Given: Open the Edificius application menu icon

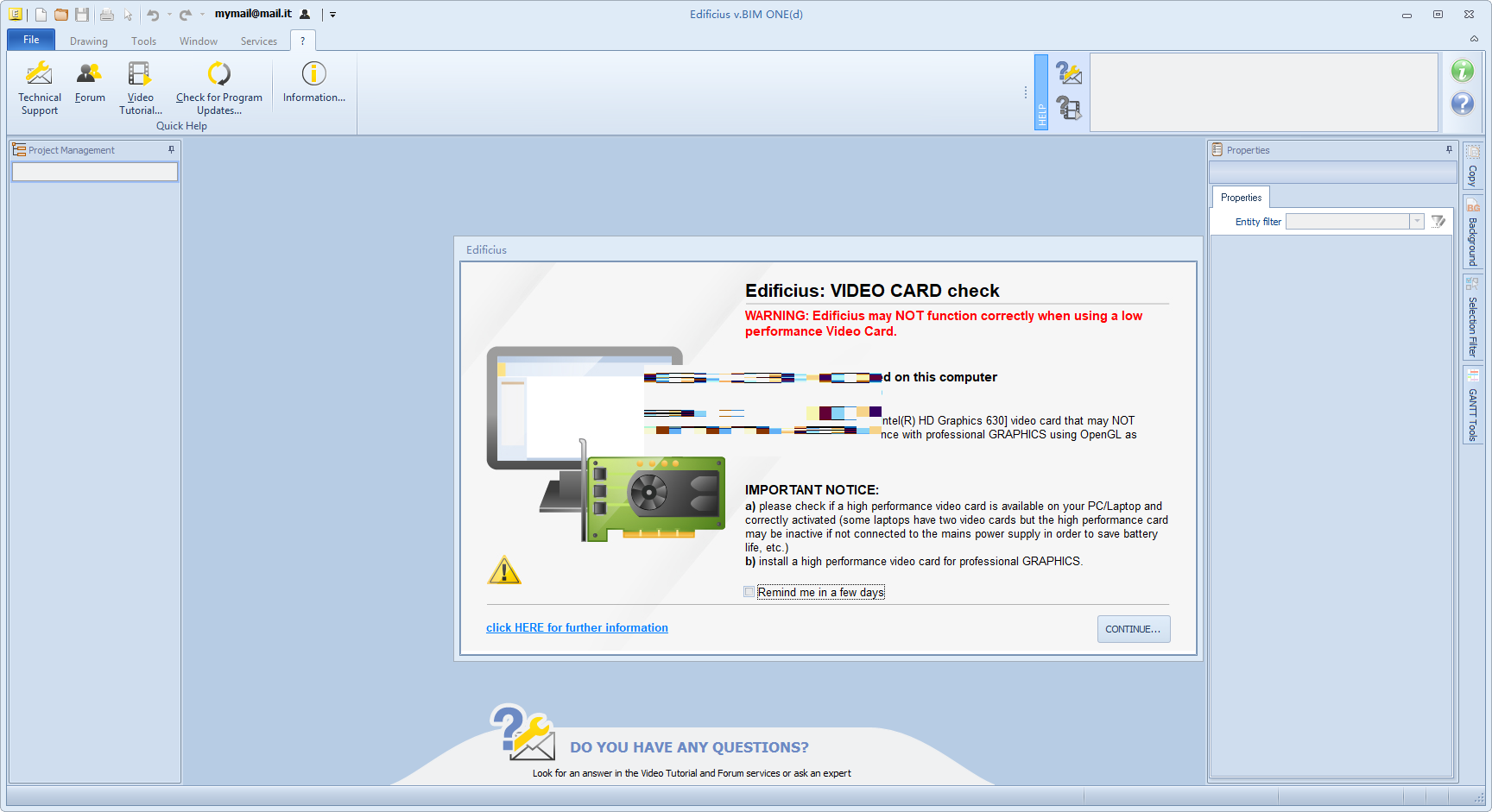Looking at the screenshot, I should click(16, 14).
